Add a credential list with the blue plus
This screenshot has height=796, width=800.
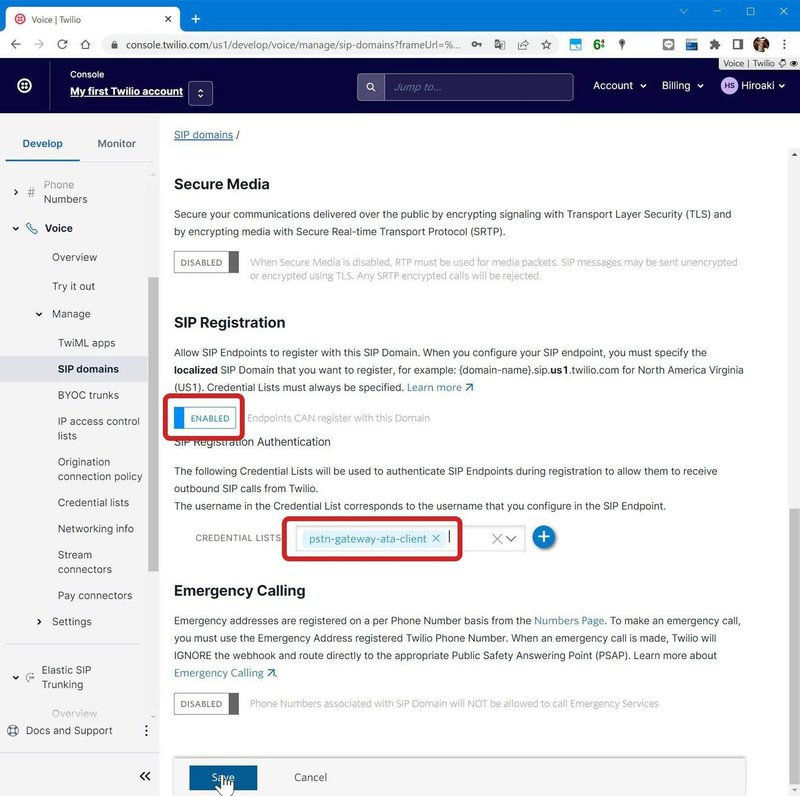click(x=544, y=537)
